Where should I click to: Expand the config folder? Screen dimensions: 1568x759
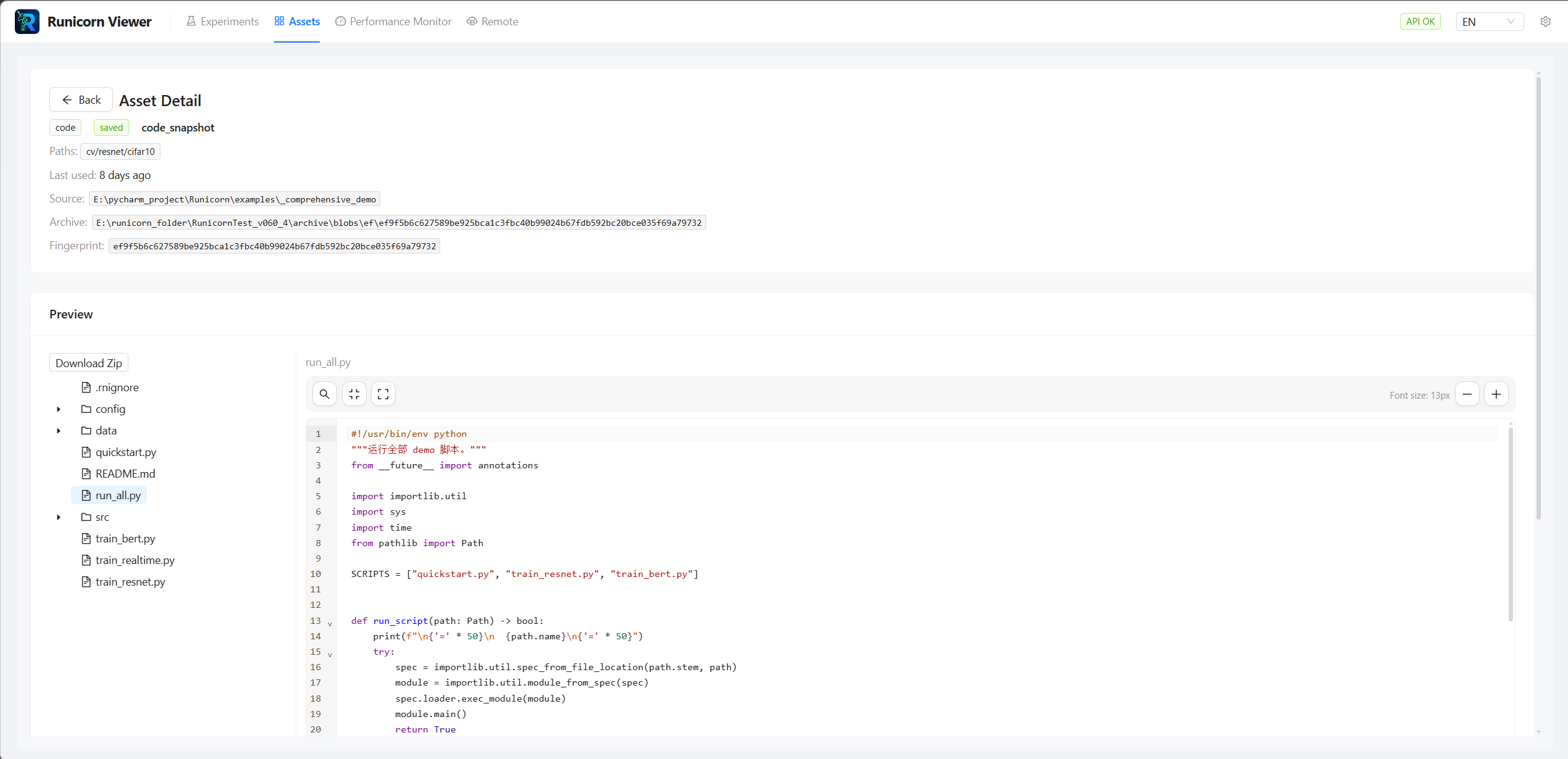pyautogui.click(x=59, y=409)
